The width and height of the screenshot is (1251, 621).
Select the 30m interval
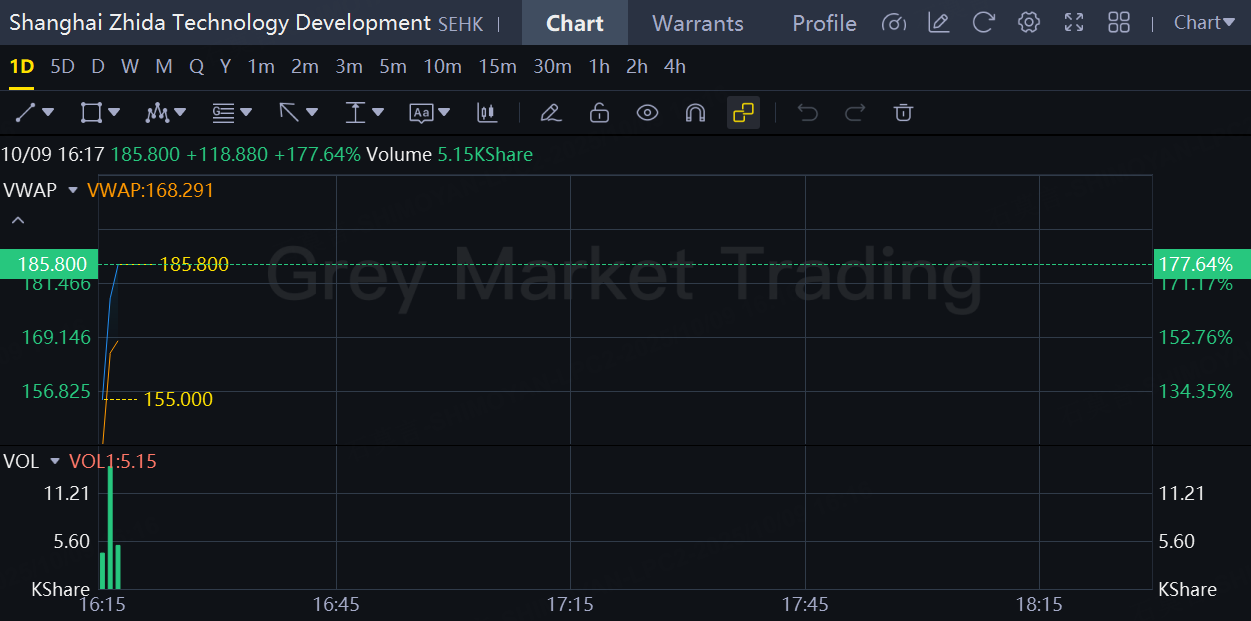click(552, 67)
